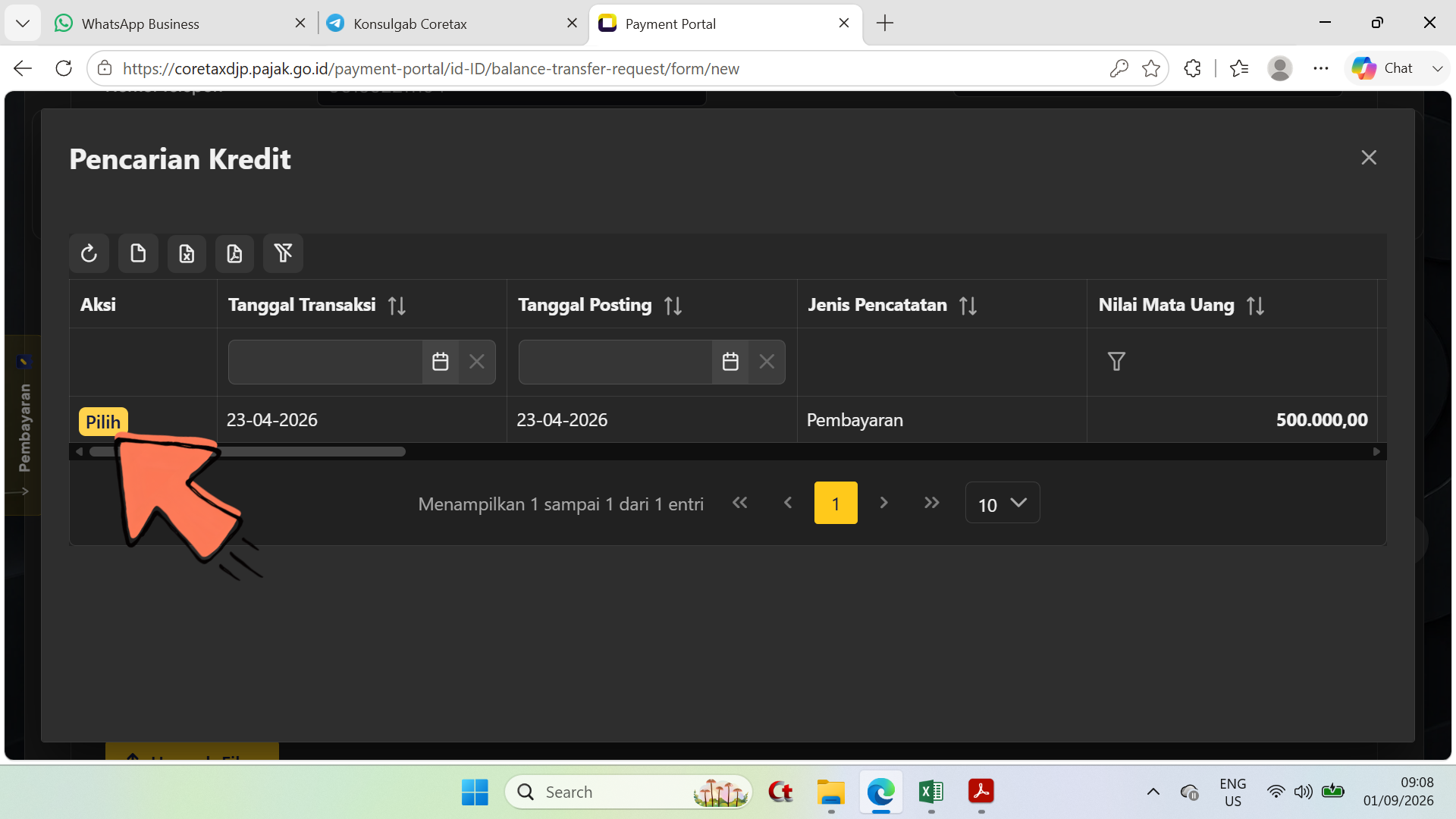Image resolution: width=1456 pixels, height=819 pixels.
Task: Export the table to Excel
Action: (x=187, y=253)
